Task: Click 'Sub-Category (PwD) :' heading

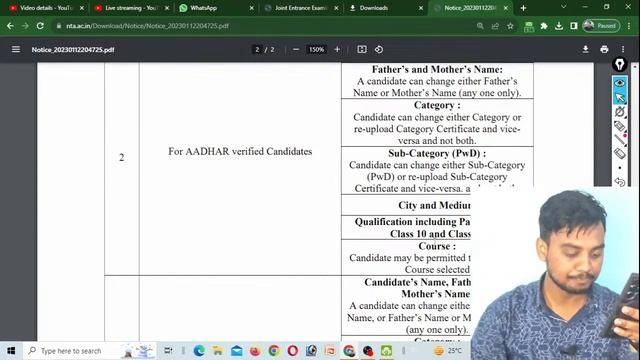Action: click(x=437, y=153)
